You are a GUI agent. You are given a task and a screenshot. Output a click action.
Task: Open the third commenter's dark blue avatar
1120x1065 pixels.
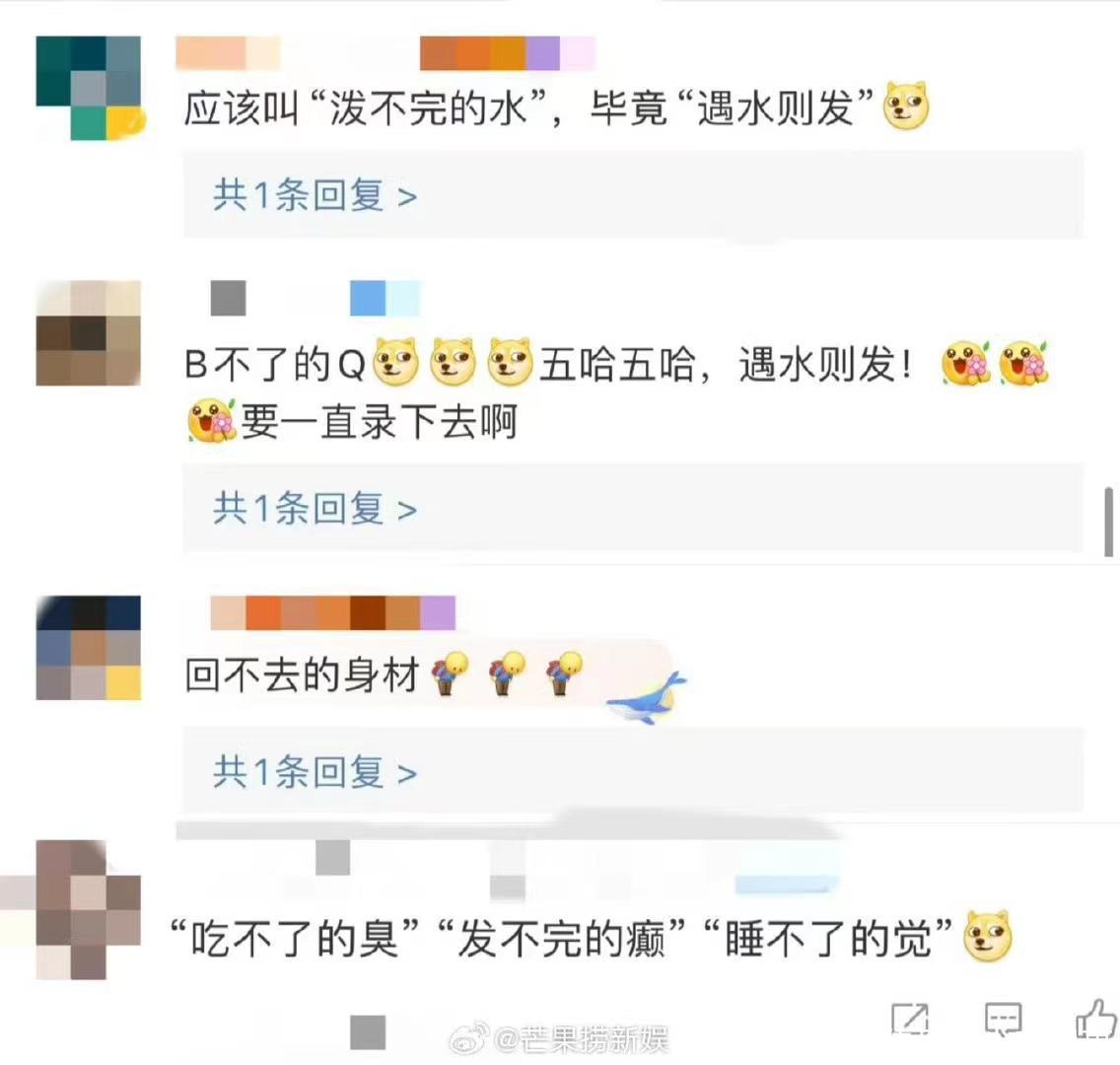pyautogui.click(x=89, y=647)
